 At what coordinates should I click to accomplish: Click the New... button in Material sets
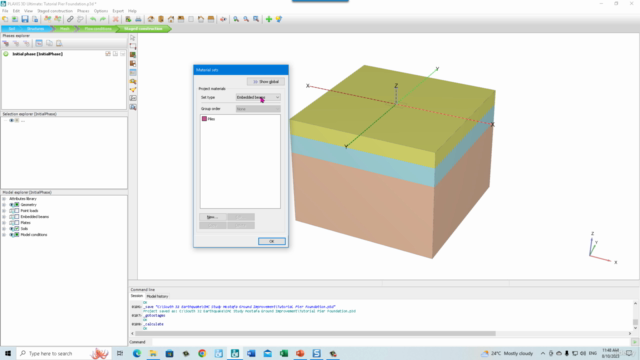point(212,217)
